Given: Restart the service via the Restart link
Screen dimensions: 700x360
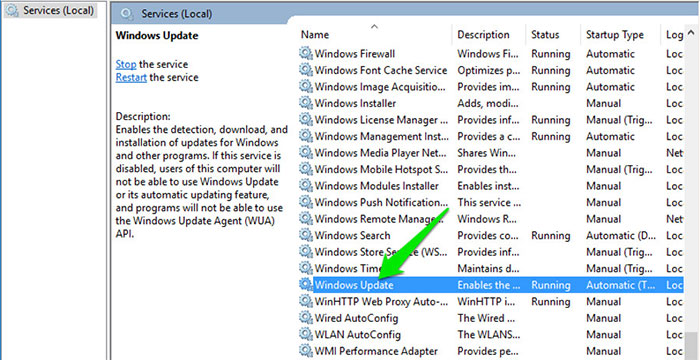Looking at the screenshot, I should tap(131, 77).
